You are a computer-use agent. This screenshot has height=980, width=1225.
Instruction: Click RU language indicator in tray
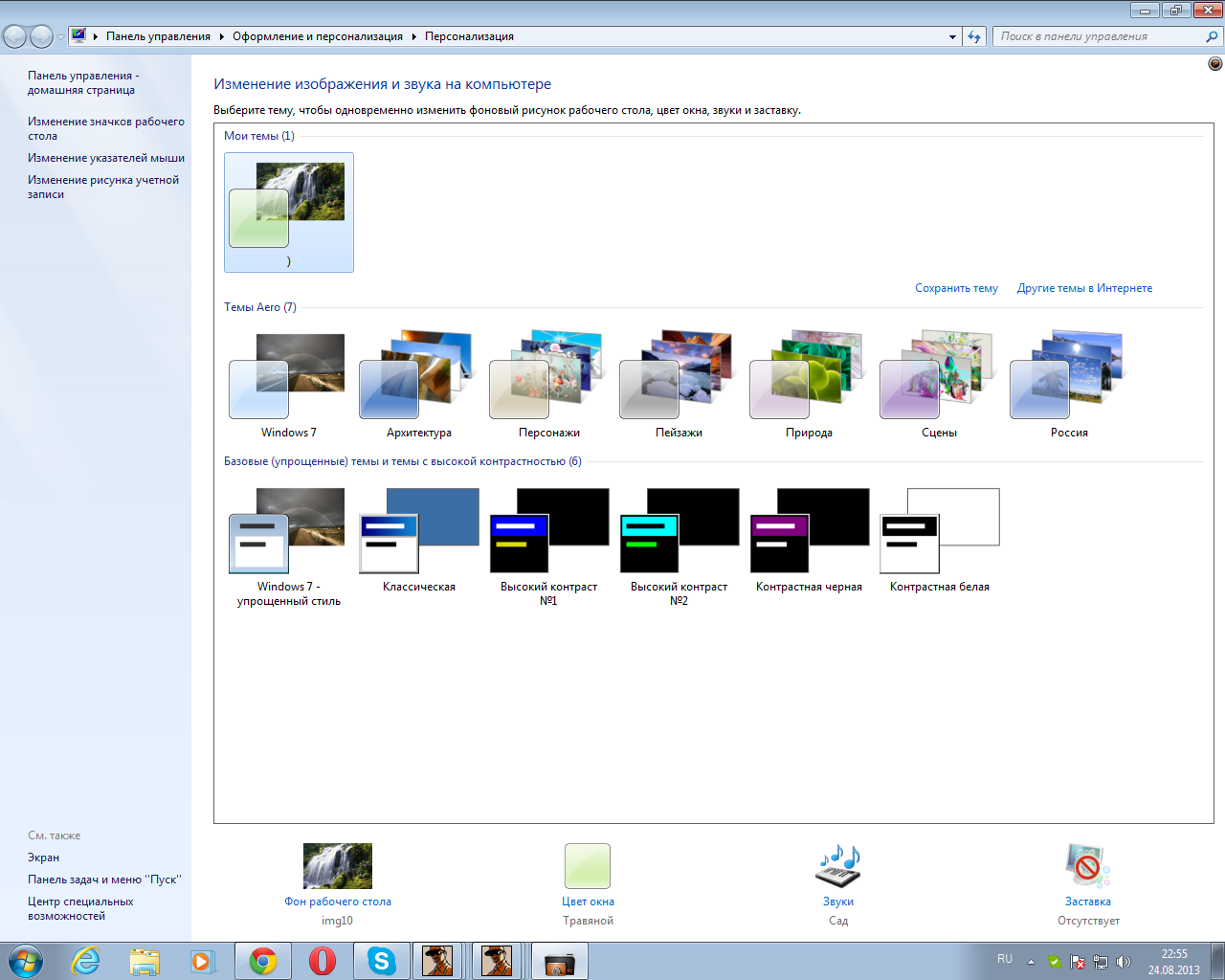pos(1005,959)
